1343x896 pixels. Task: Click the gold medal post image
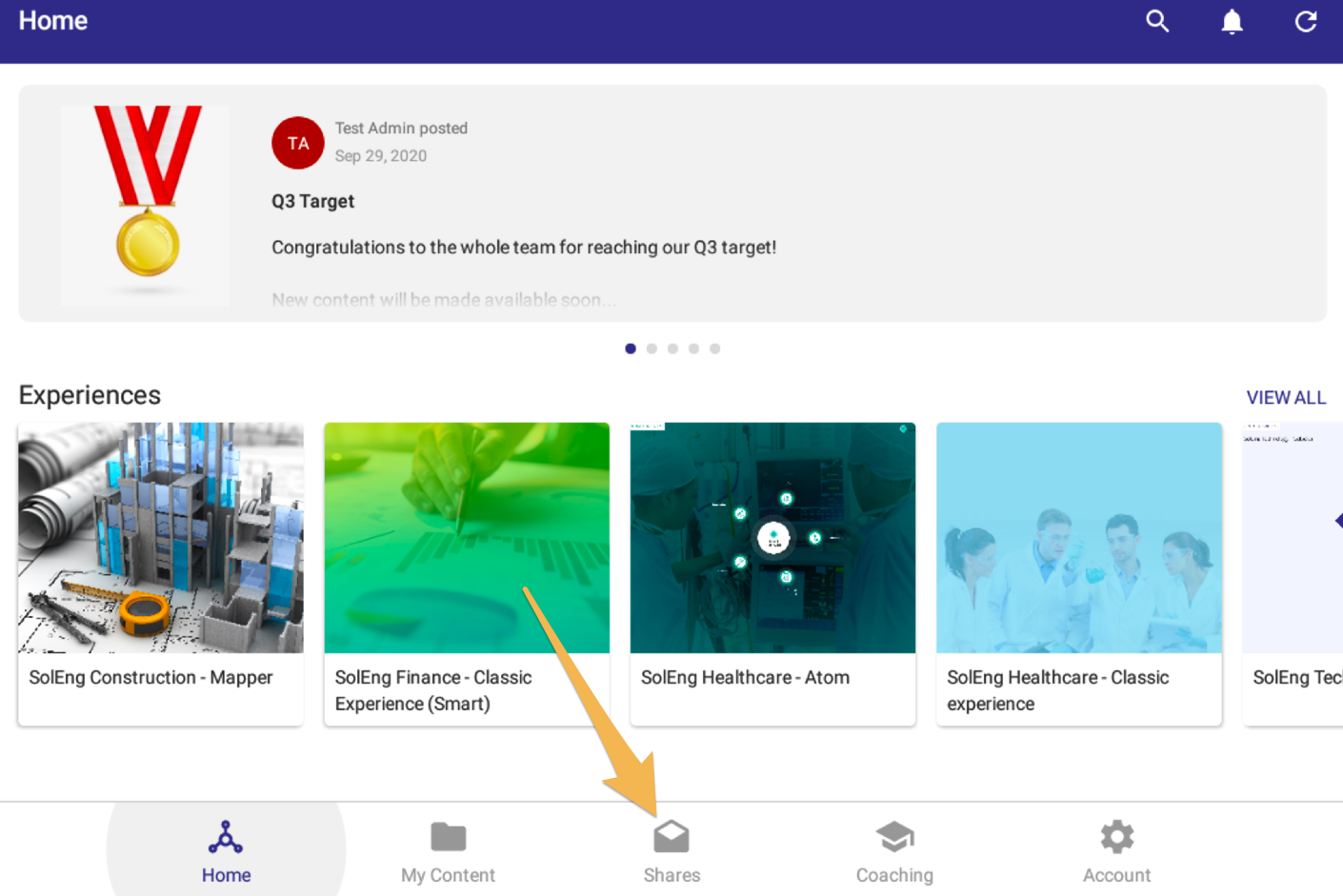point(147,204)
